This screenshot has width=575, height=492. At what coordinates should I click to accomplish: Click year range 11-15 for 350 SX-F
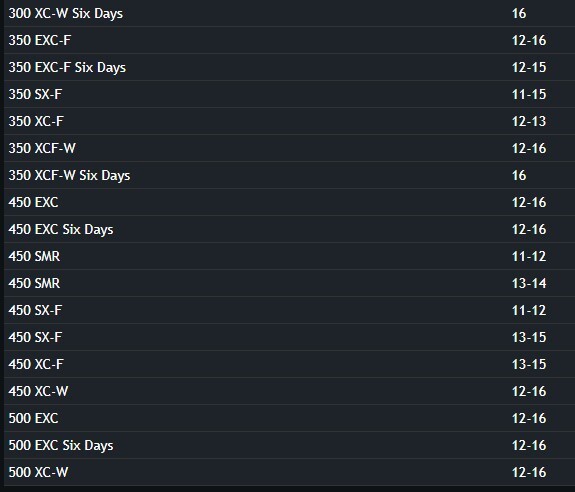coord(529,94)
